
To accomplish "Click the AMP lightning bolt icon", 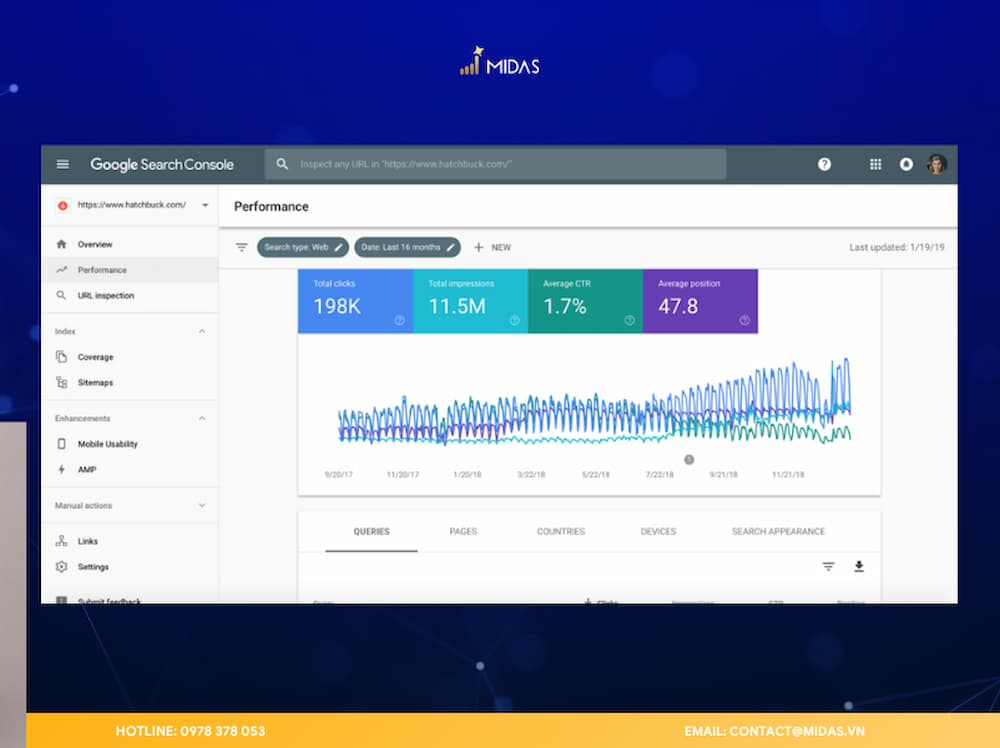I will coord(61,469).
